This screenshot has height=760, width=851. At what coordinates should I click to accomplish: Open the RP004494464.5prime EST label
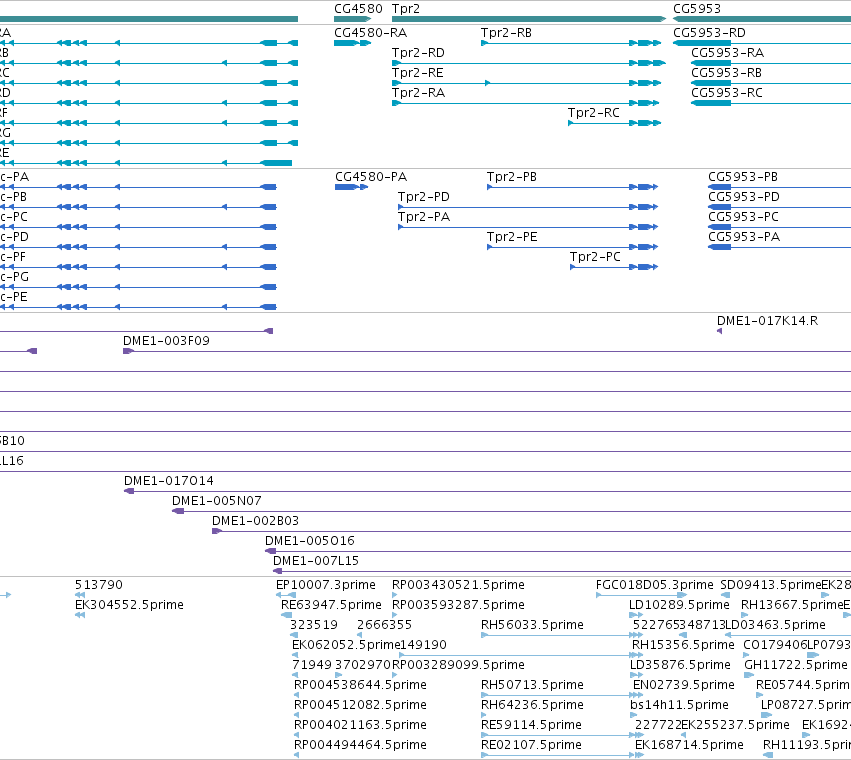[360, 745]
